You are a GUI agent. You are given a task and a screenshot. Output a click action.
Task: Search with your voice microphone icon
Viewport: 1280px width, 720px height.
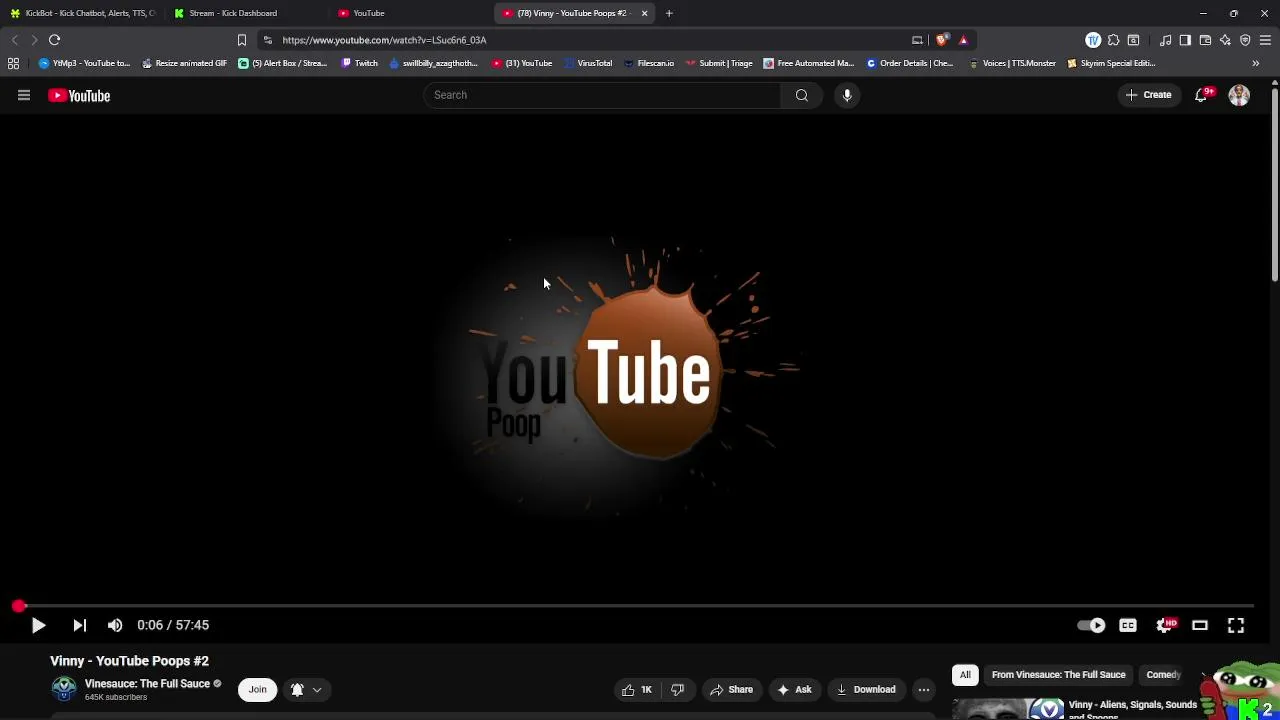point(847,95)
